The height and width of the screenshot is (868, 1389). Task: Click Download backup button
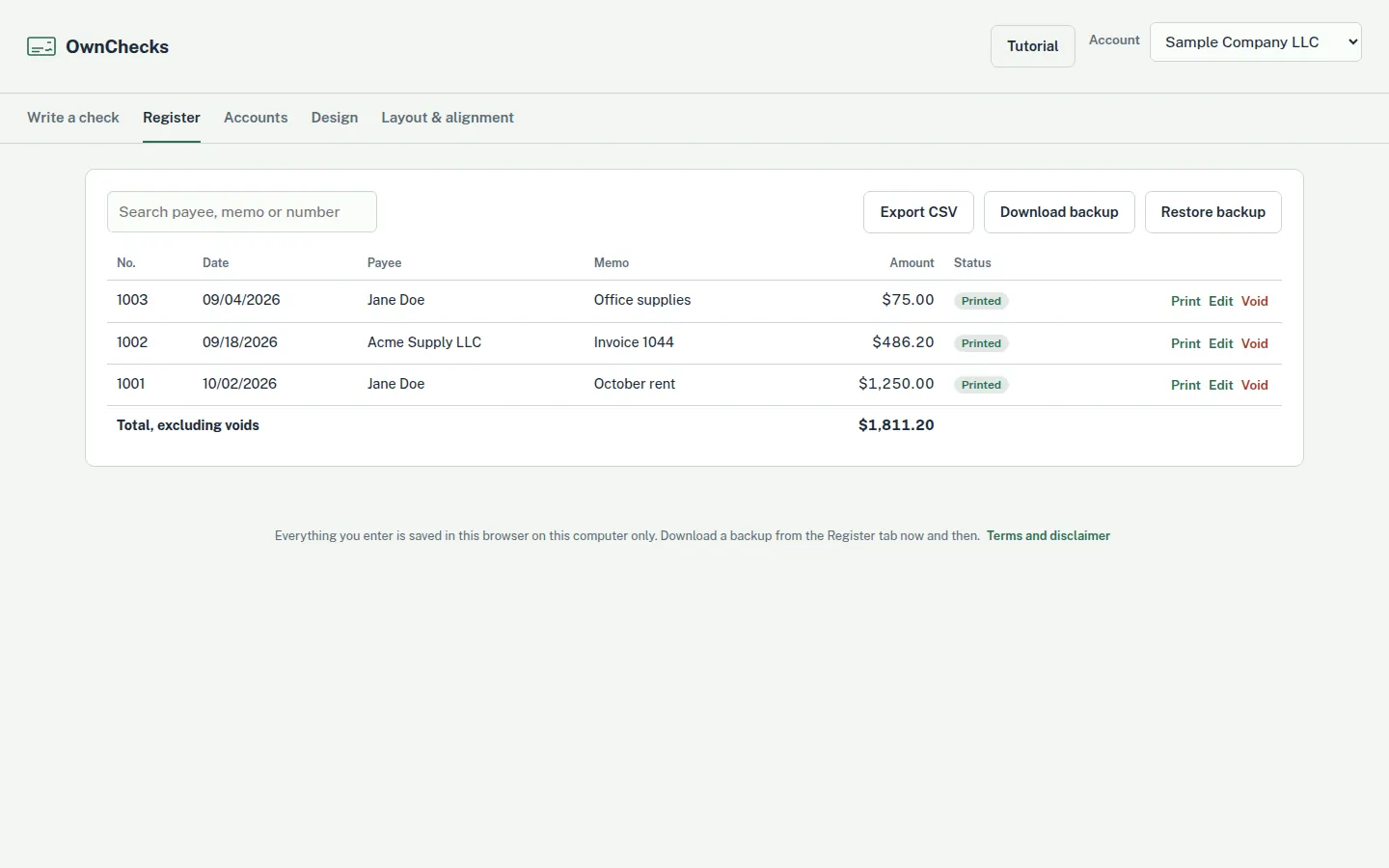pos(1059,212)
